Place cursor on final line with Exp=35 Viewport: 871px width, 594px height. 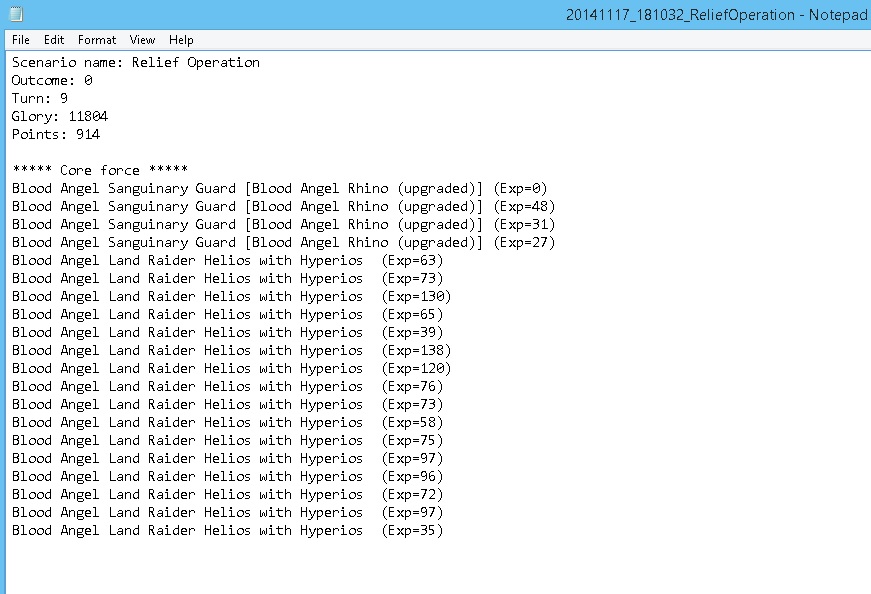pyautogui.click(x=227, y=530)
